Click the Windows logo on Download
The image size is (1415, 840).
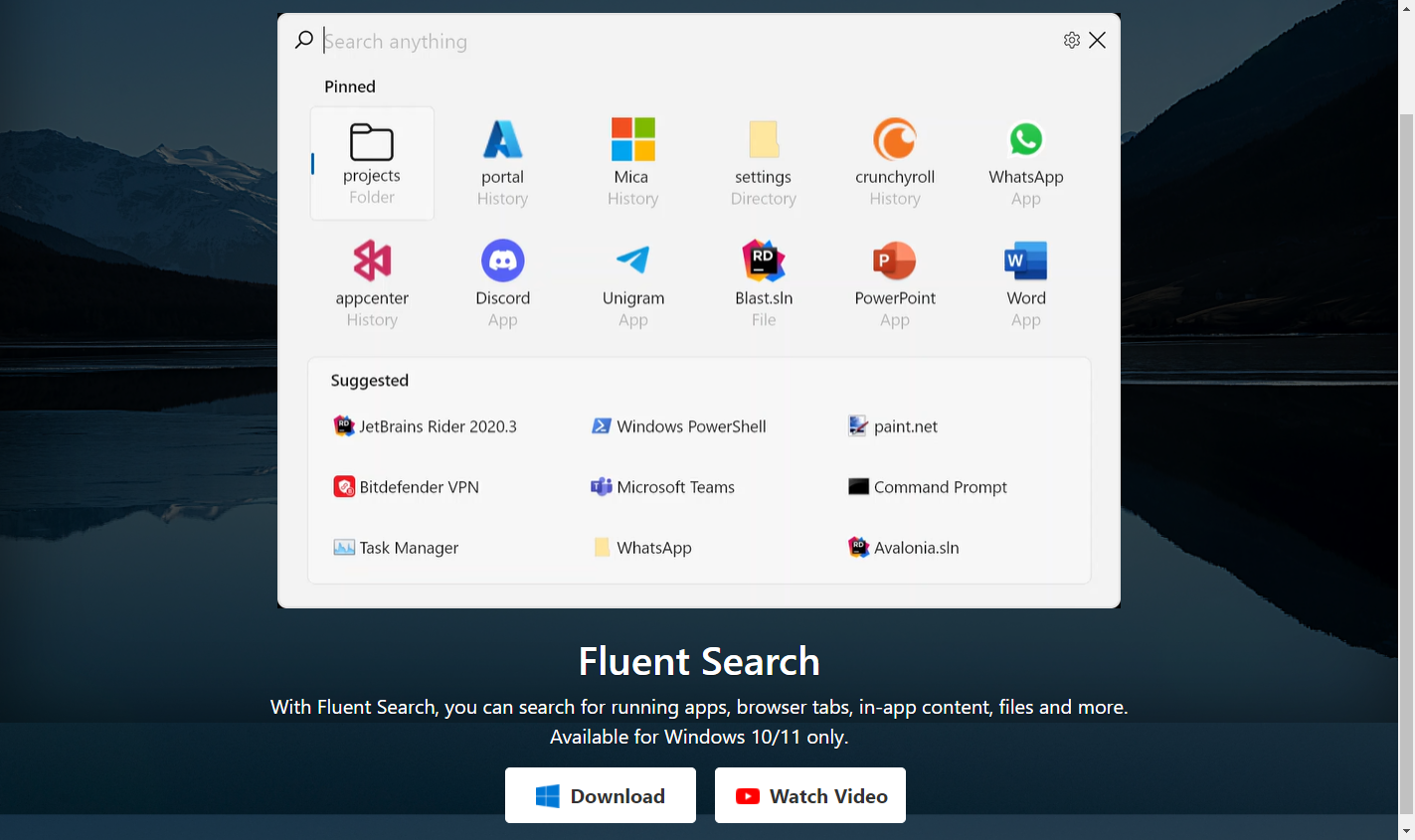tap(548, 796)
